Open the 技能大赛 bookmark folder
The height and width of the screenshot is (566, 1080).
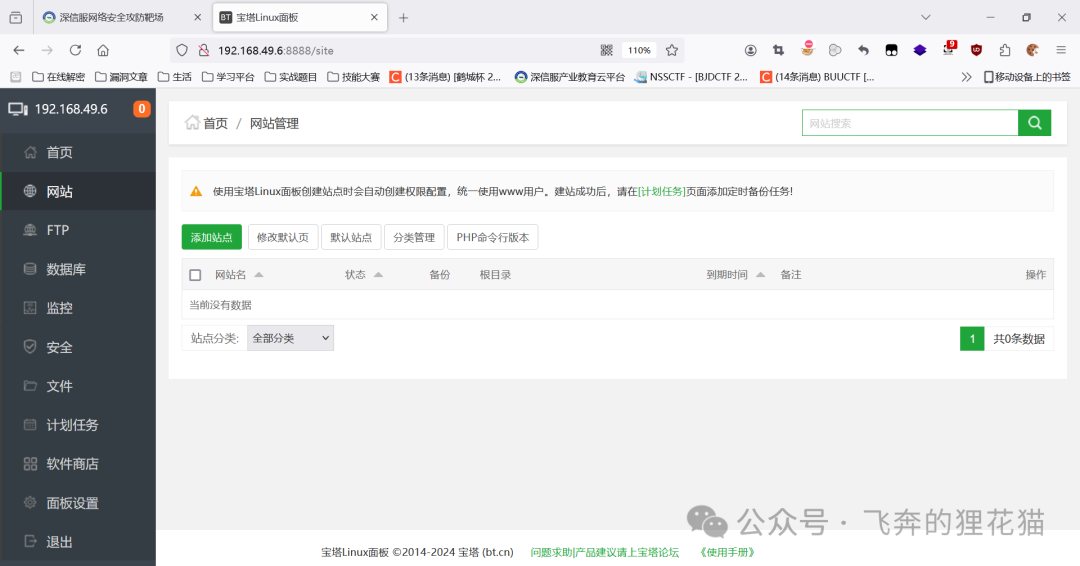353,77
